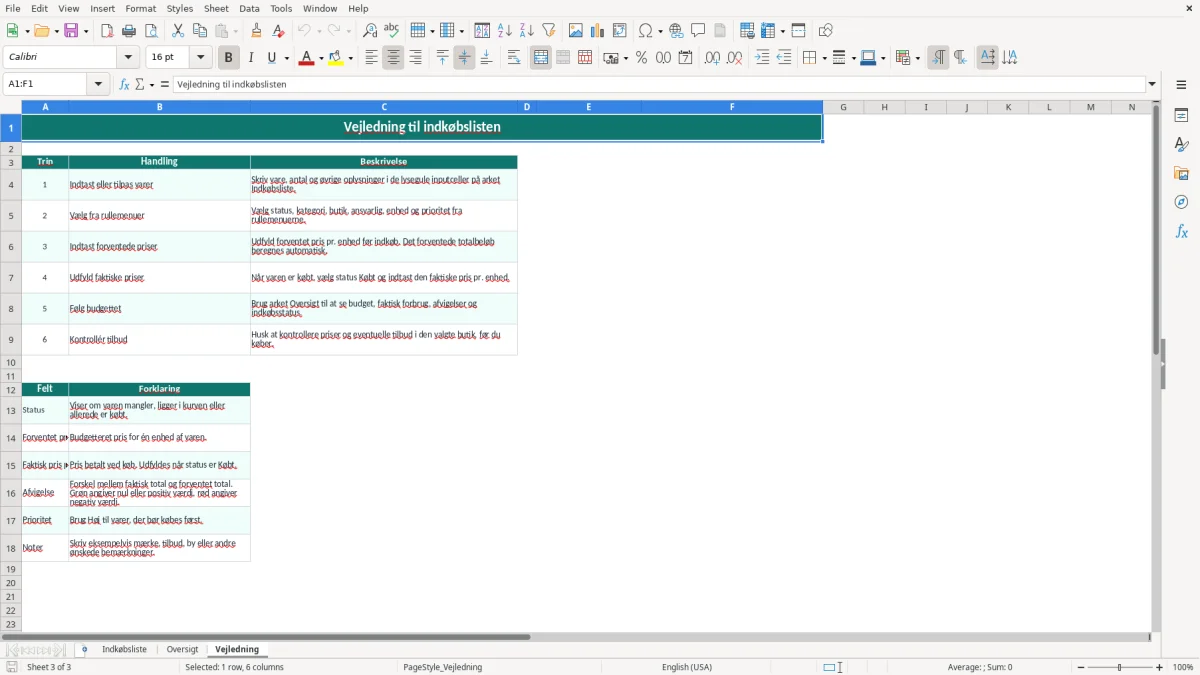The height and width of the screenshot is (675, 1200).
Task: Open the Tools menu
Action: [281, 8]
